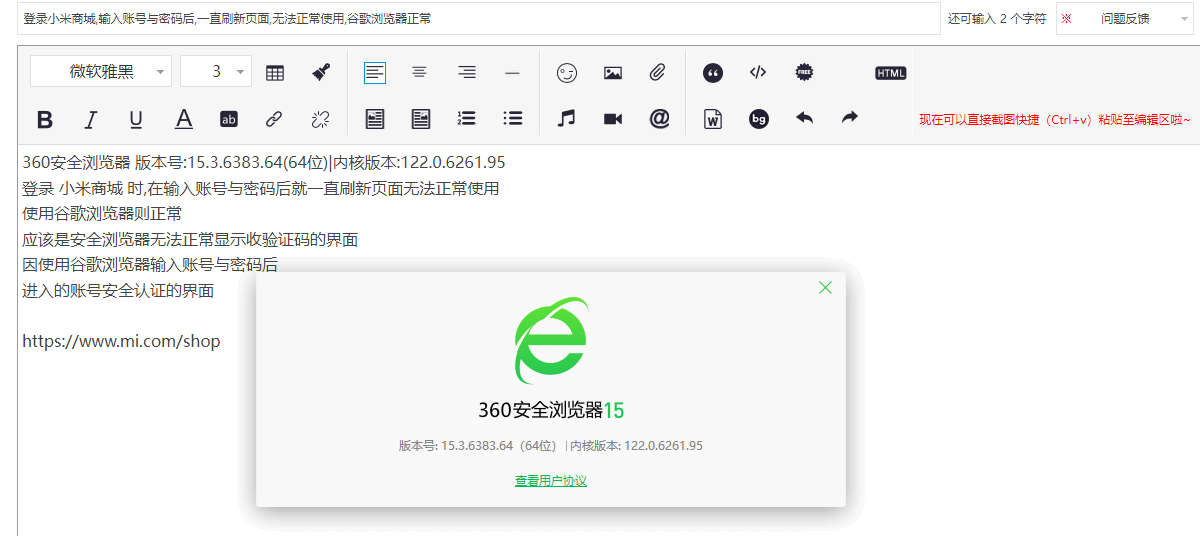
Task: Insert a video with the camera icon
Action: (x=613, y=119)
